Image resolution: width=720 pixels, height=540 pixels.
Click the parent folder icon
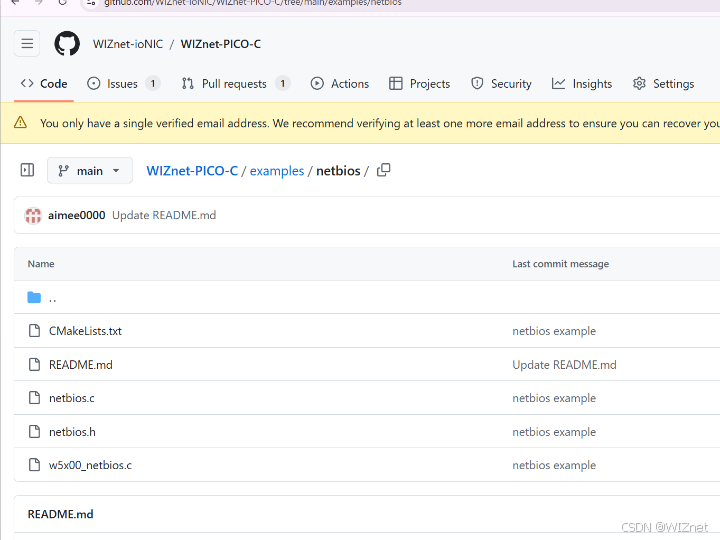click(34, 298)
